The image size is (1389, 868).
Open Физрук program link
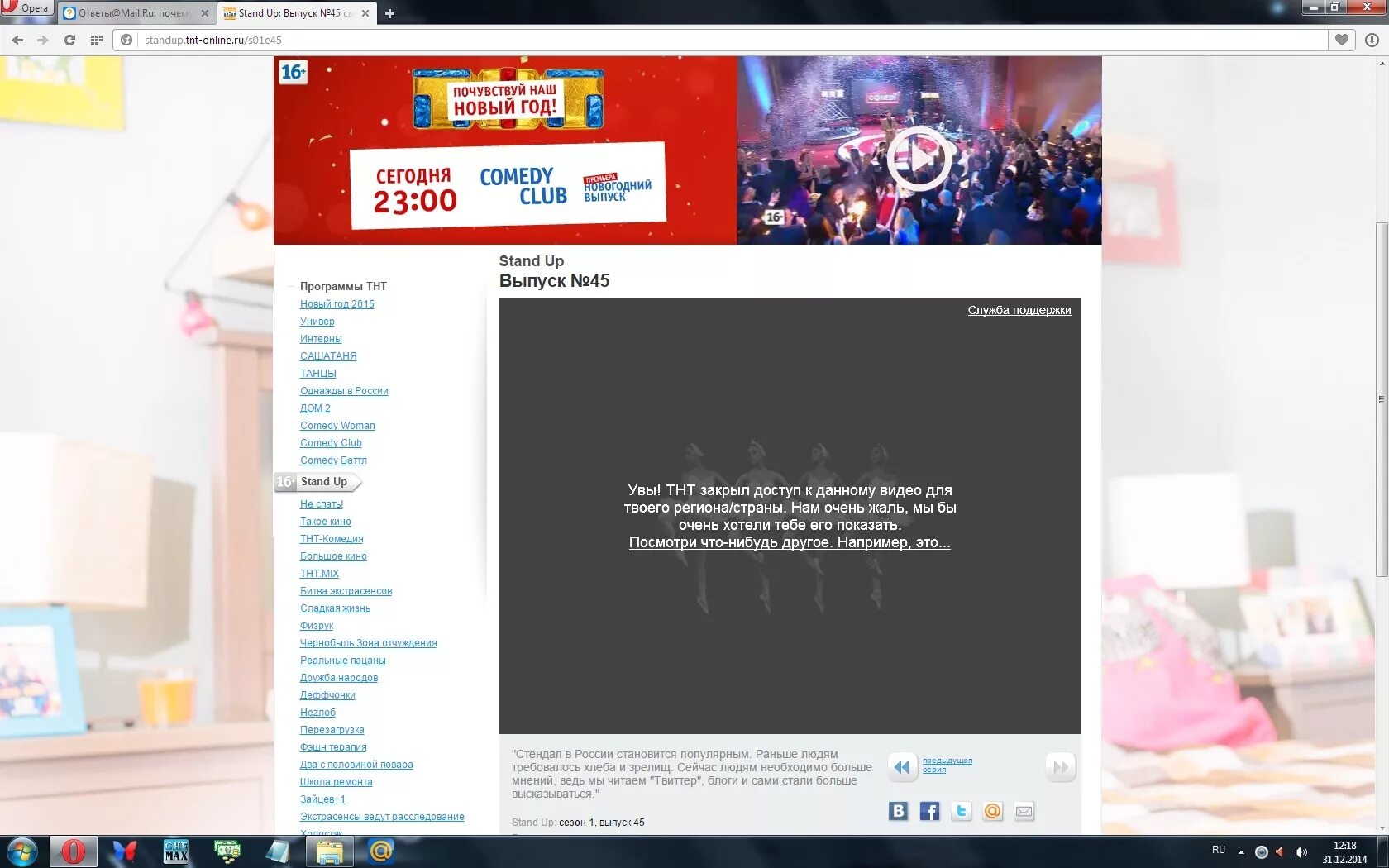pyautogui.click(x=317, y=626)
